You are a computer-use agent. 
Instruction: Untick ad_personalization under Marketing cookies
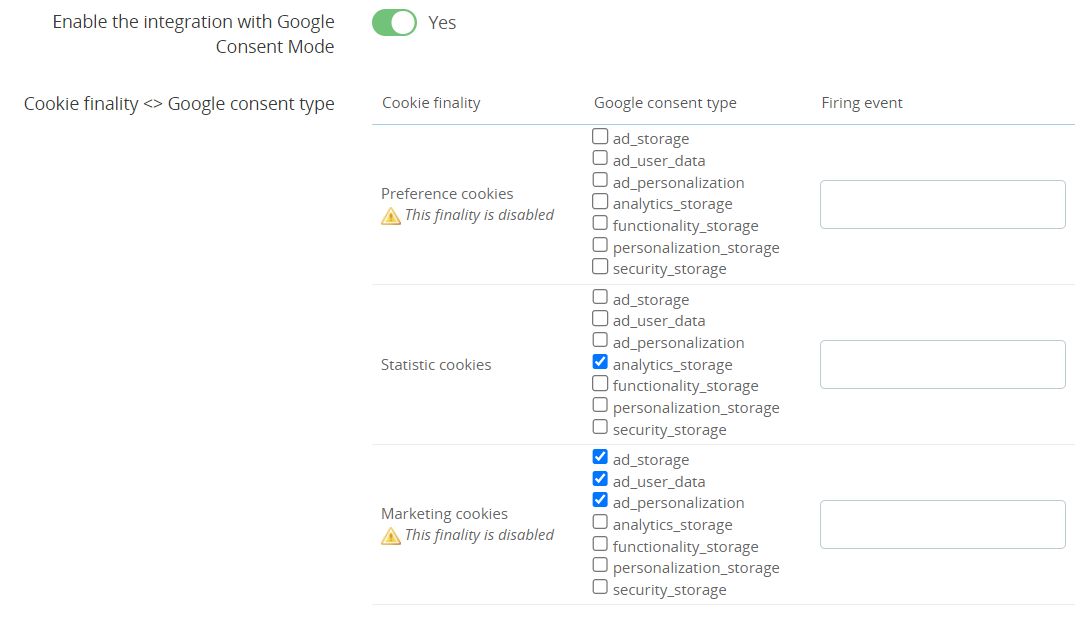600,500
